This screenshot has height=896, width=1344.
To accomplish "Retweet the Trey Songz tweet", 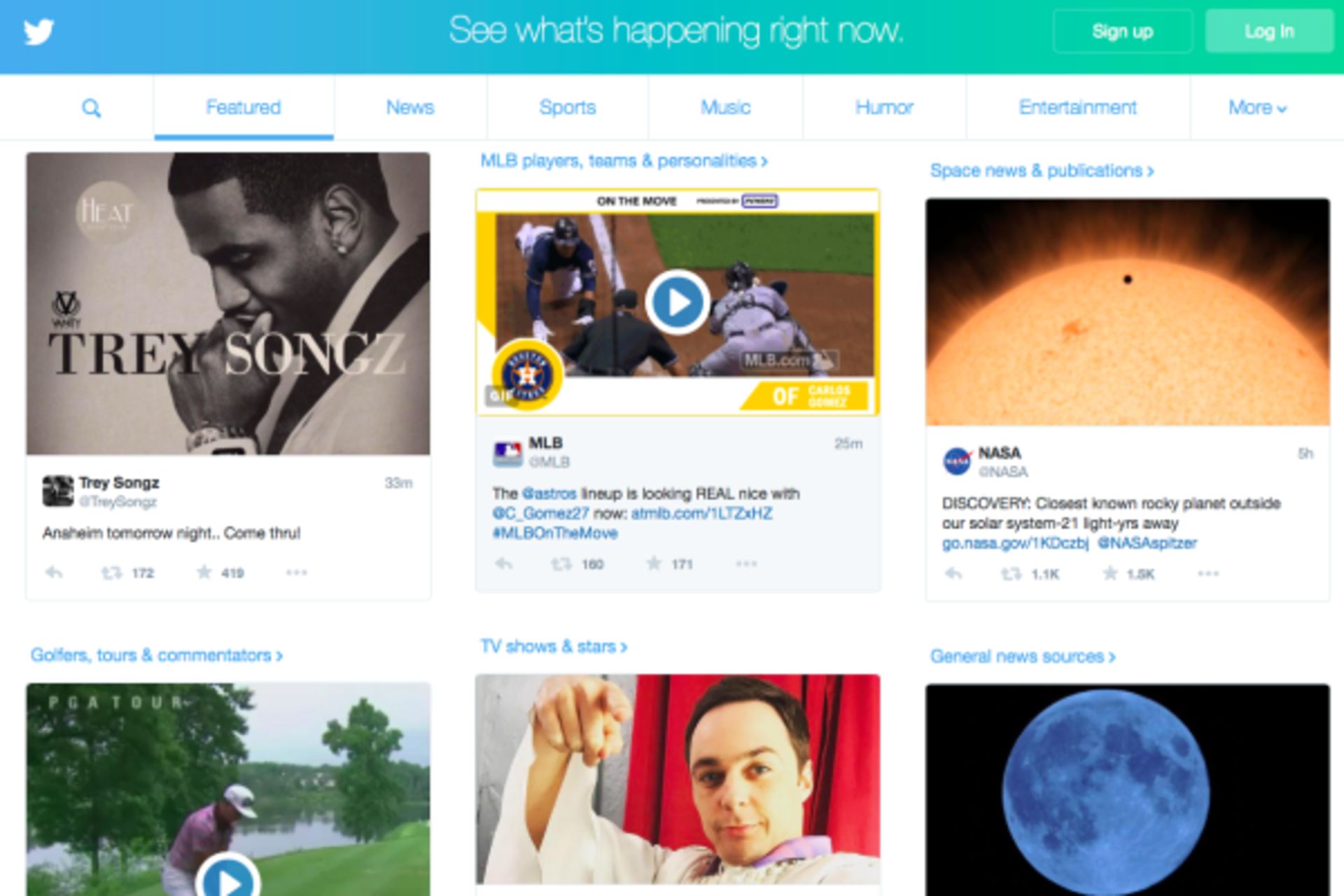I will (111, 573).
